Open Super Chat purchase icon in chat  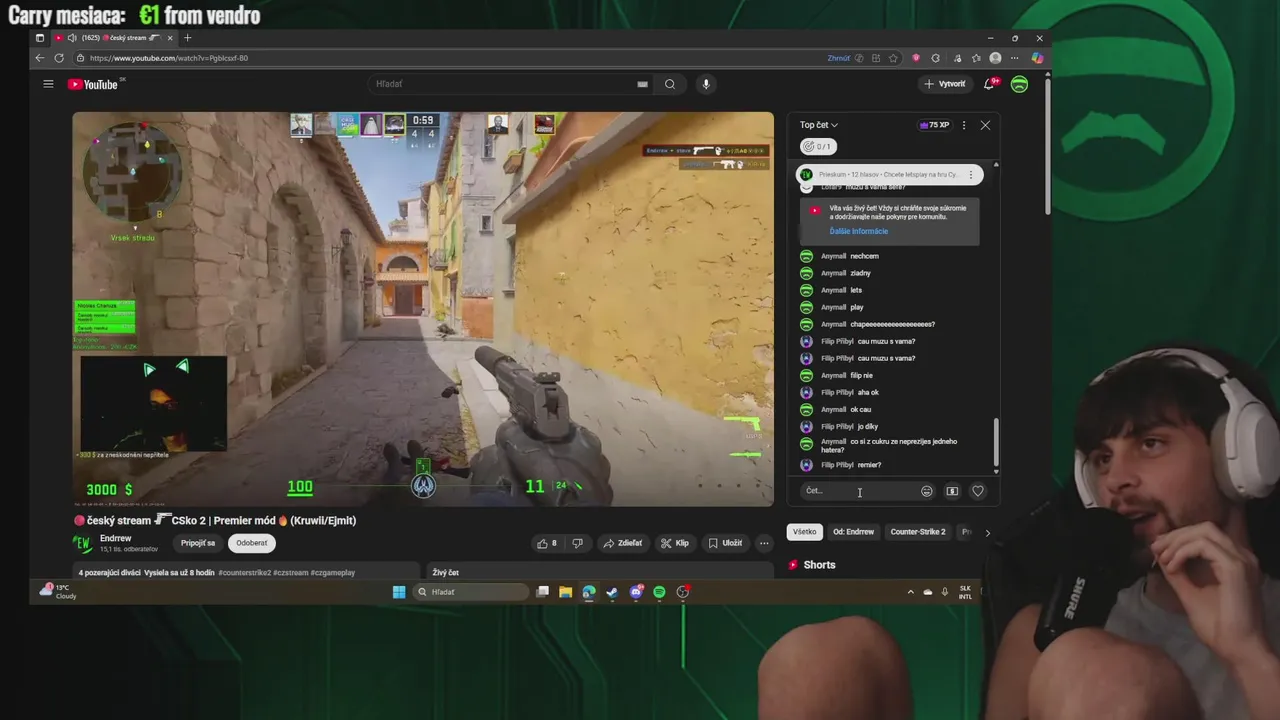click(x=952, y=491)
